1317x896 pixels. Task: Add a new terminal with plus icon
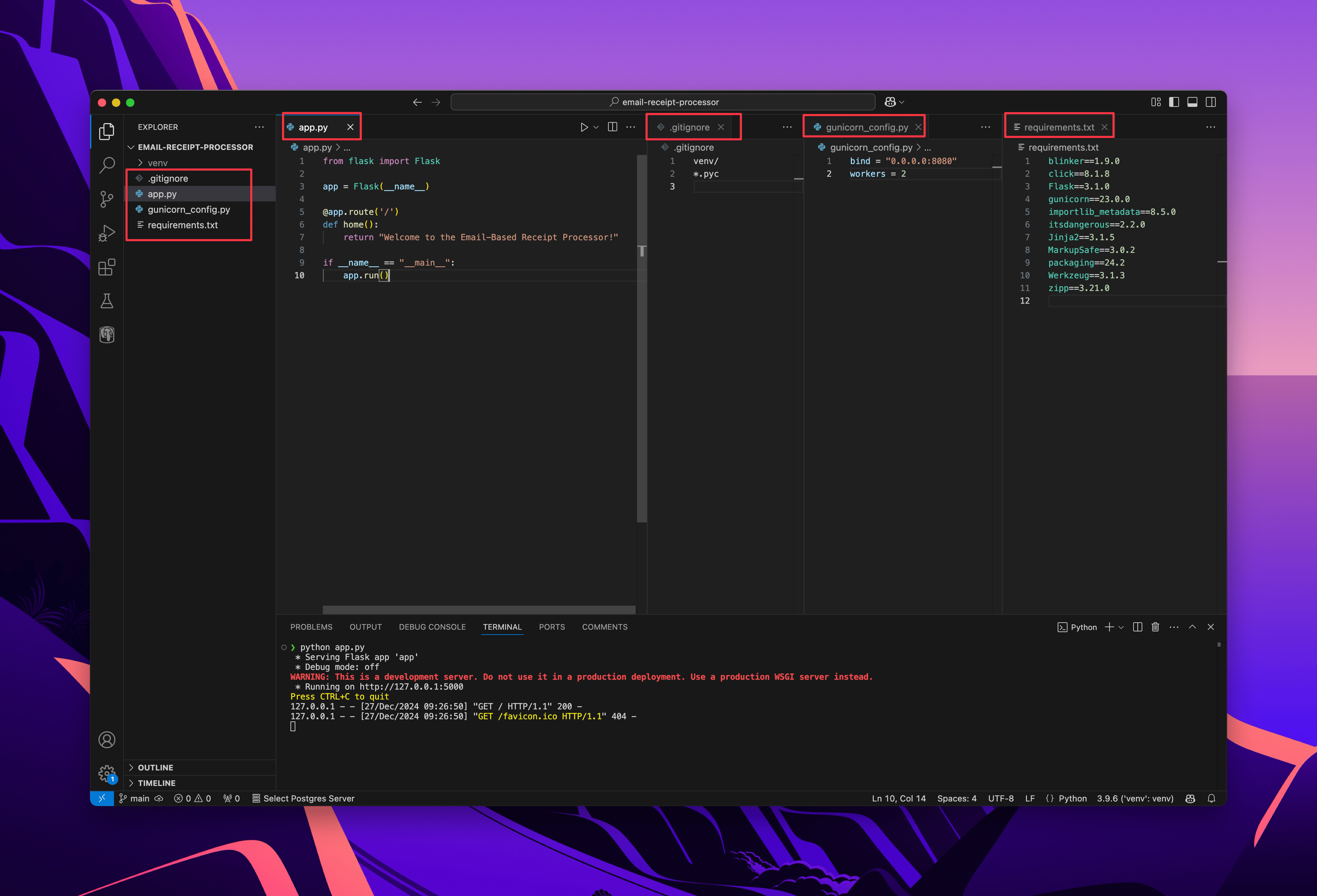pos(1109,627)
